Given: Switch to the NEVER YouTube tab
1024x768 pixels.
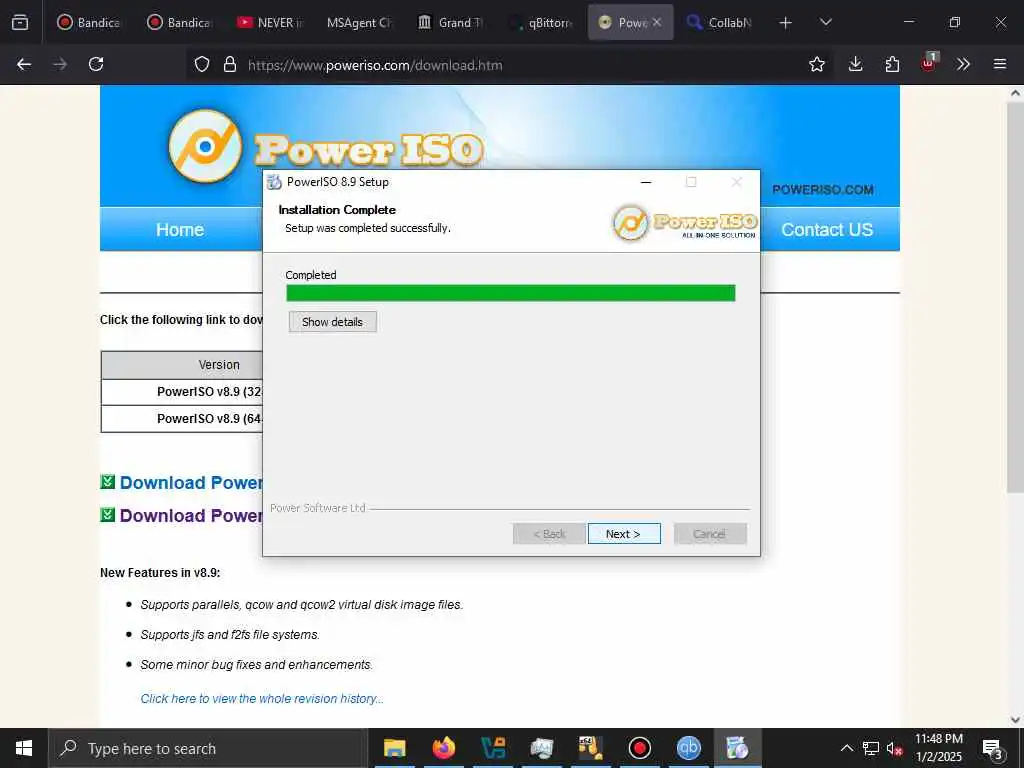Looking at the screenshot, I should [x=269, y=23].
